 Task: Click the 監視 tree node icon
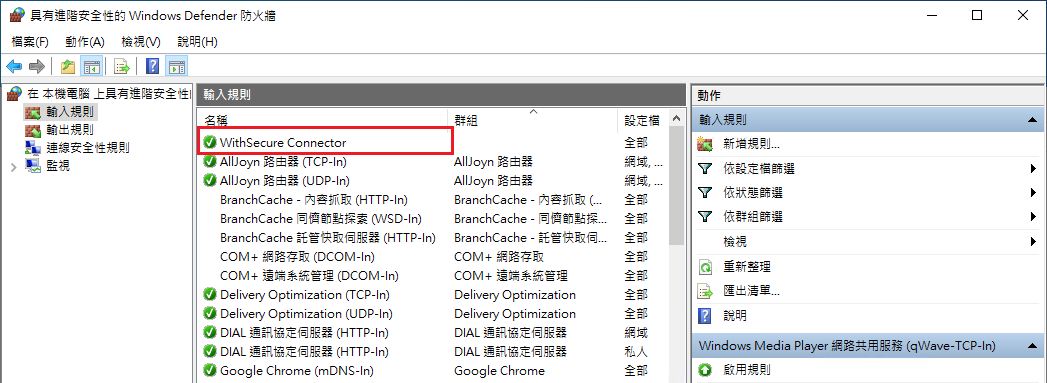[33, 165]
